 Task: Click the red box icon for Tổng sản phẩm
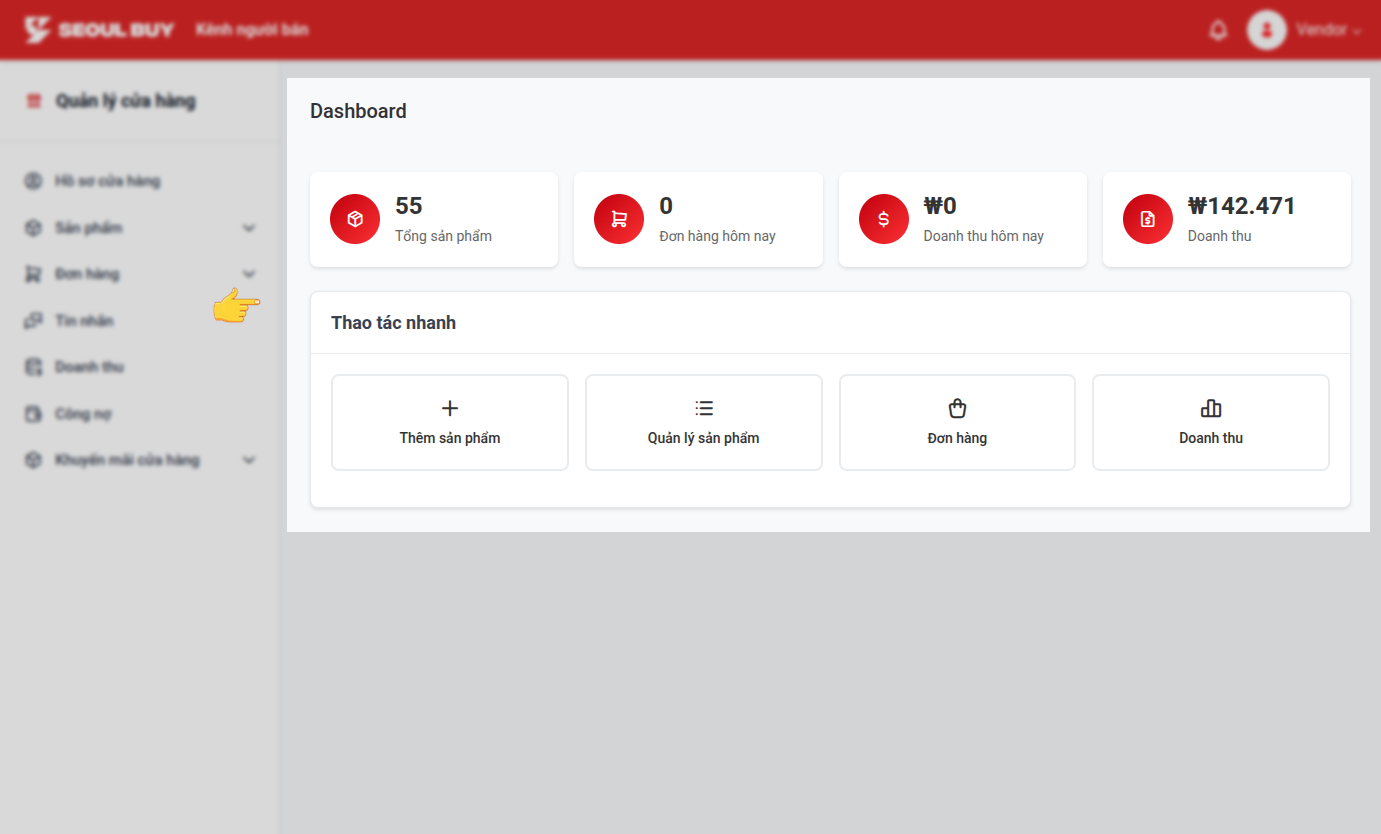(355, 219)
